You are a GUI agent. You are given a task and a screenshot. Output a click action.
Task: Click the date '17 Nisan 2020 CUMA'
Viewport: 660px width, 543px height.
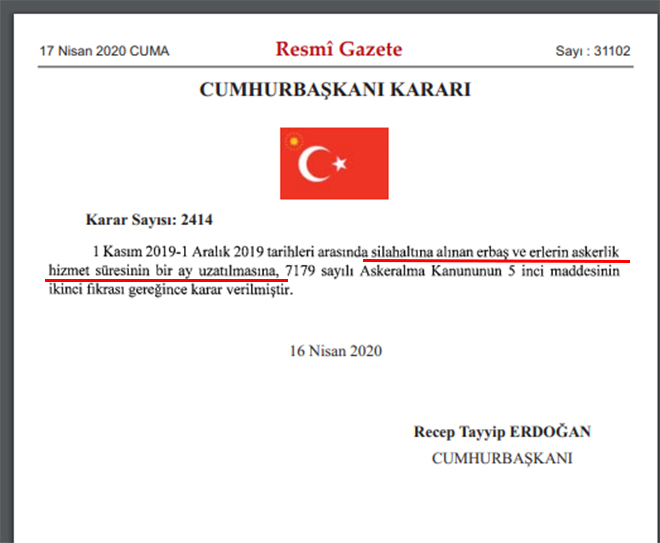(x=104, y=51)
